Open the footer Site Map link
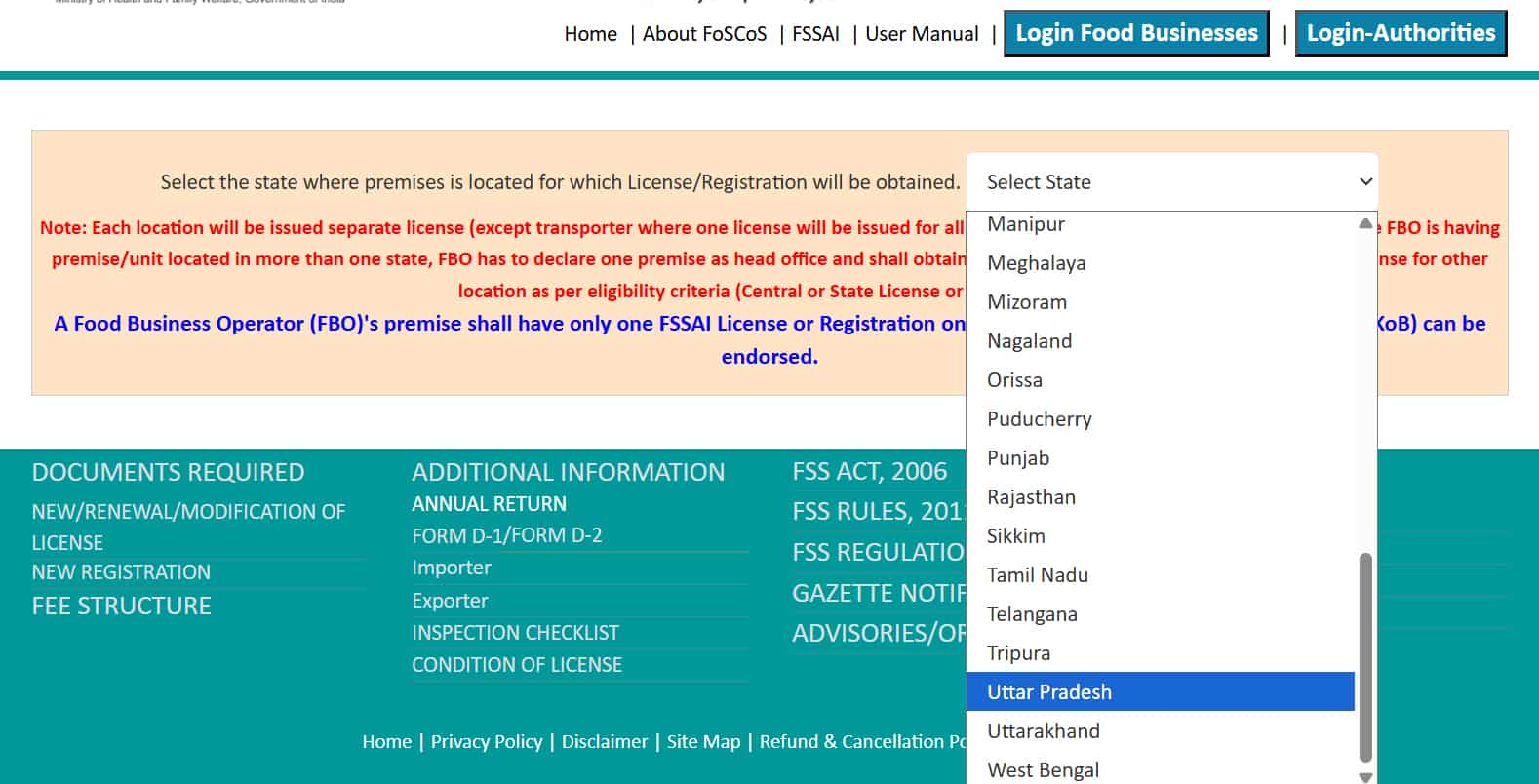Viewport: 1539px width, 784px height. click(704, 742)
